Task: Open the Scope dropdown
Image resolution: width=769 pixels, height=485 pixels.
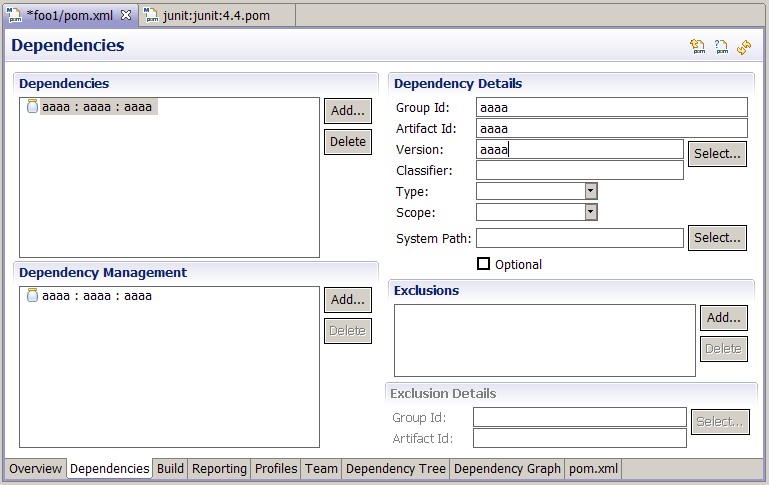Action: point(590,212)
